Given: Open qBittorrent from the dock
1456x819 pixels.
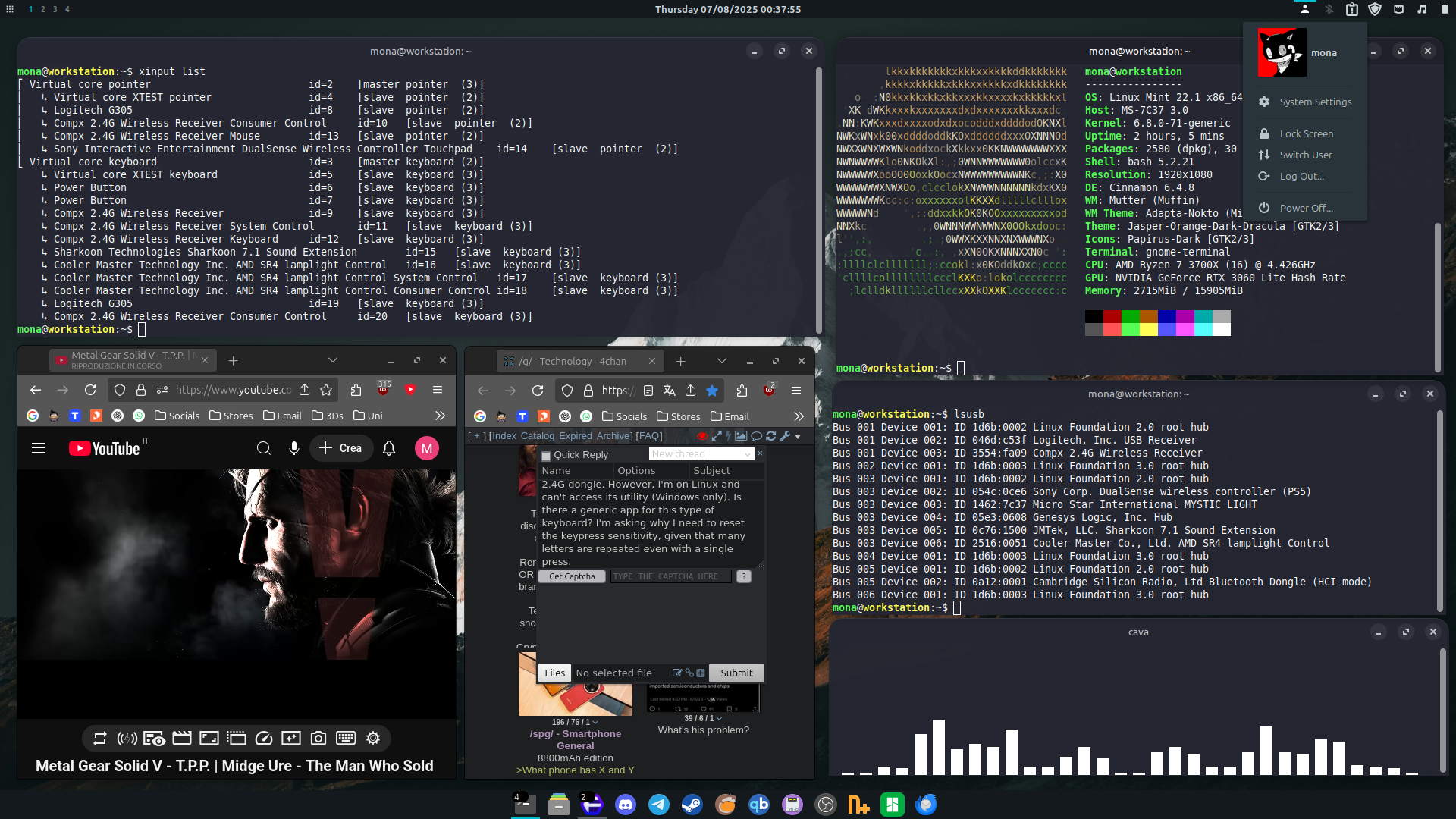Looking at the screenshot, I should (x=759, y=805).
